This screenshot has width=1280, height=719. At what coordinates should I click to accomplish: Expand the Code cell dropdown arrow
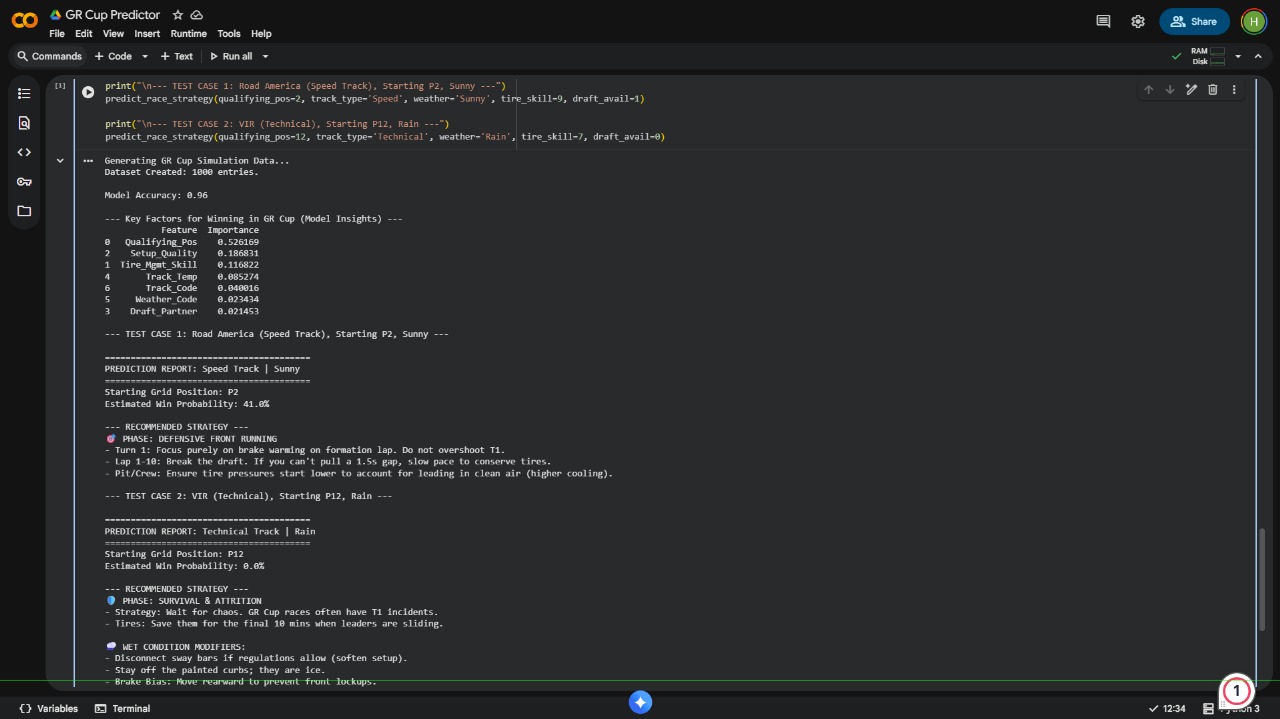(x=145, y=56)
